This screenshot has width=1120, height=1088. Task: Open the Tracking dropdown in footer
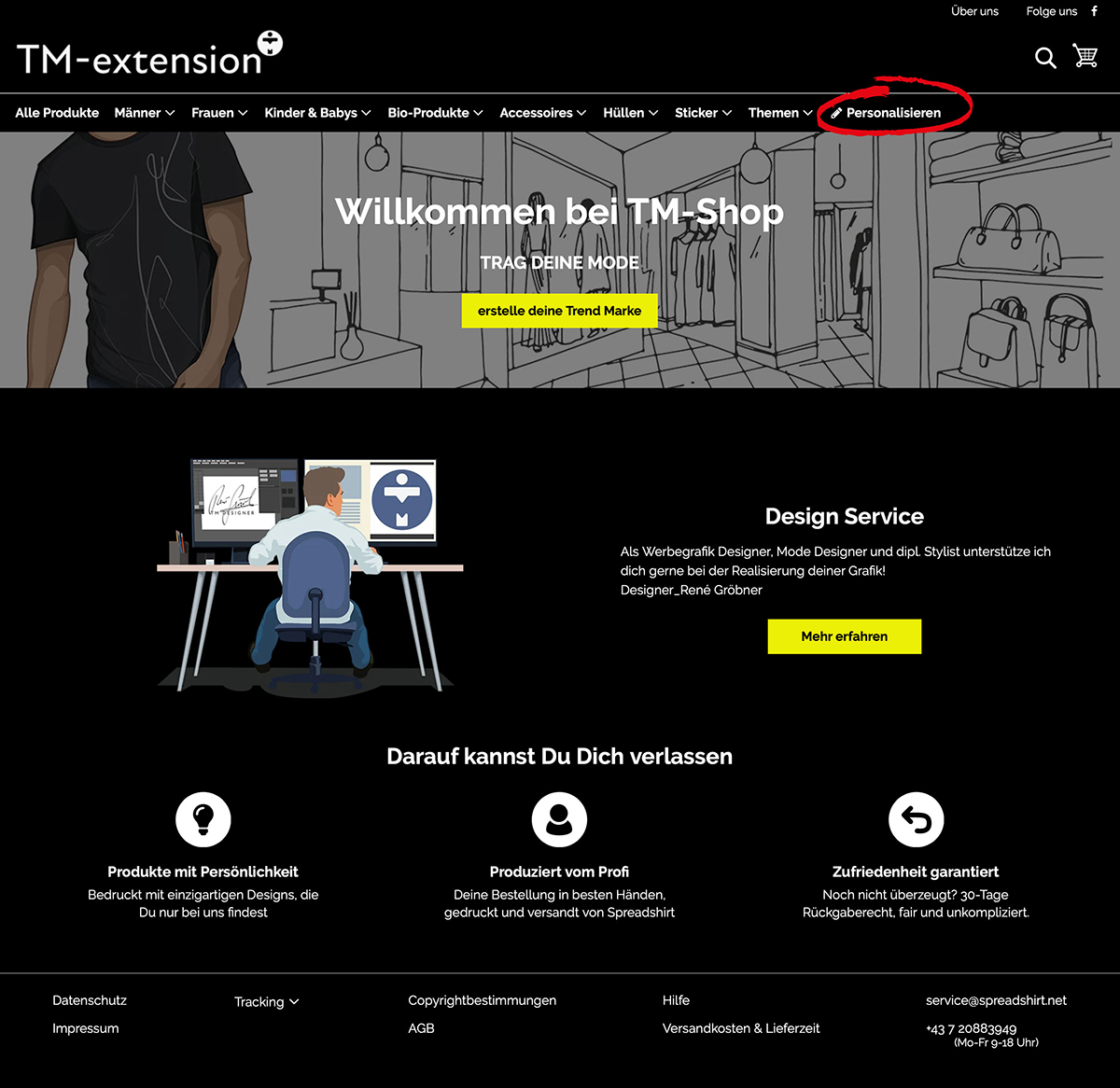(x=266, y=1001)
